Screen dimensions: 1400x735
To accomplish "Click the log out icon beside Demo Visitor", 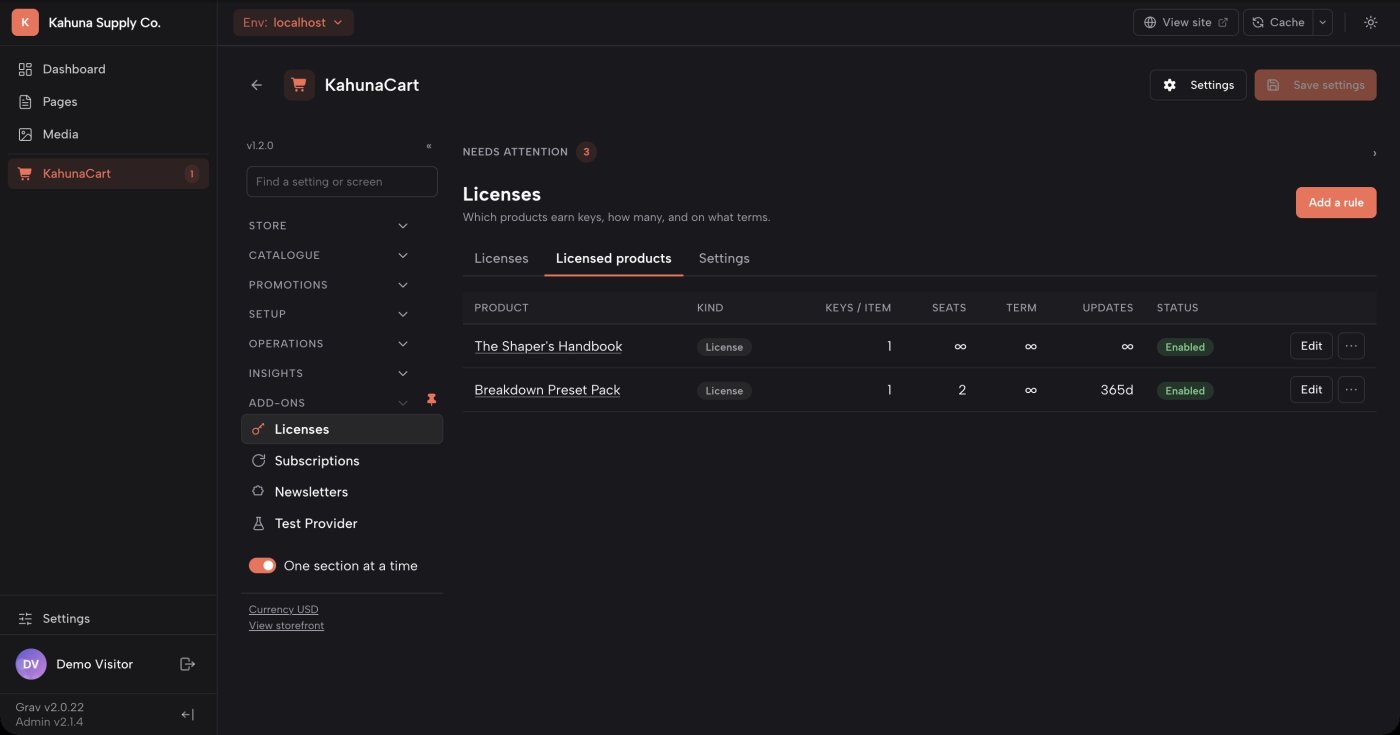I will click(x=187, y=664).
